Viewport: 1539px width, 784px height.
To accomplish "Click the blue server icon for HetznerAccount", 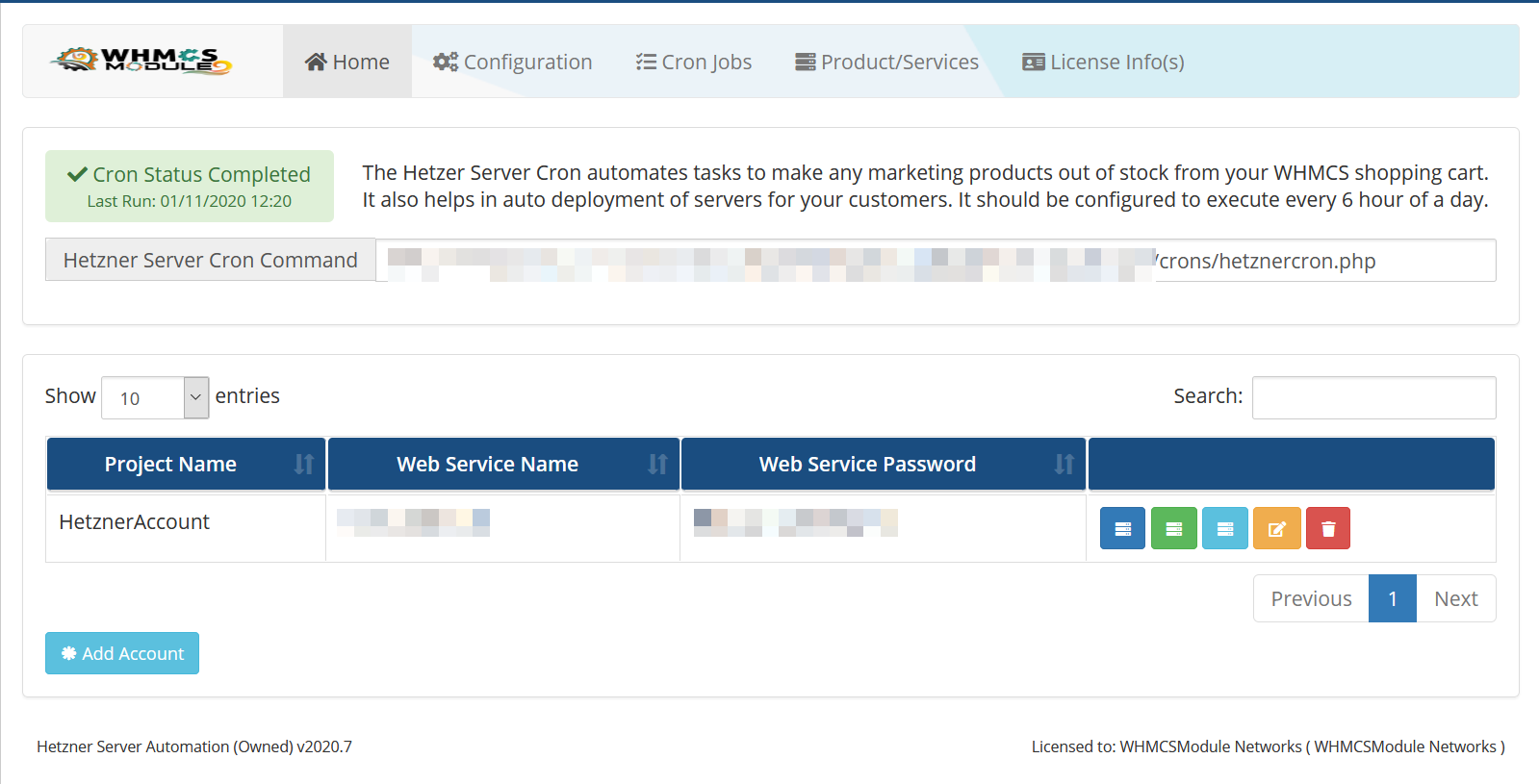I will coord(1122,528).
